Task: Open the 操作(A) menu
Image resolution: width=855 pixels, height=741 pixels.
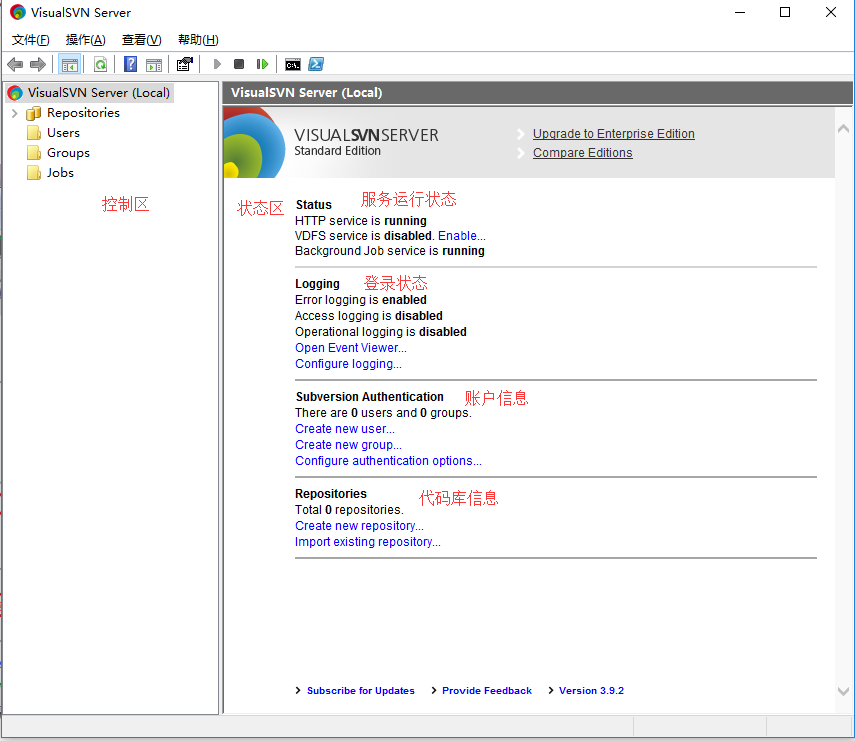Action: coord(86,40)
